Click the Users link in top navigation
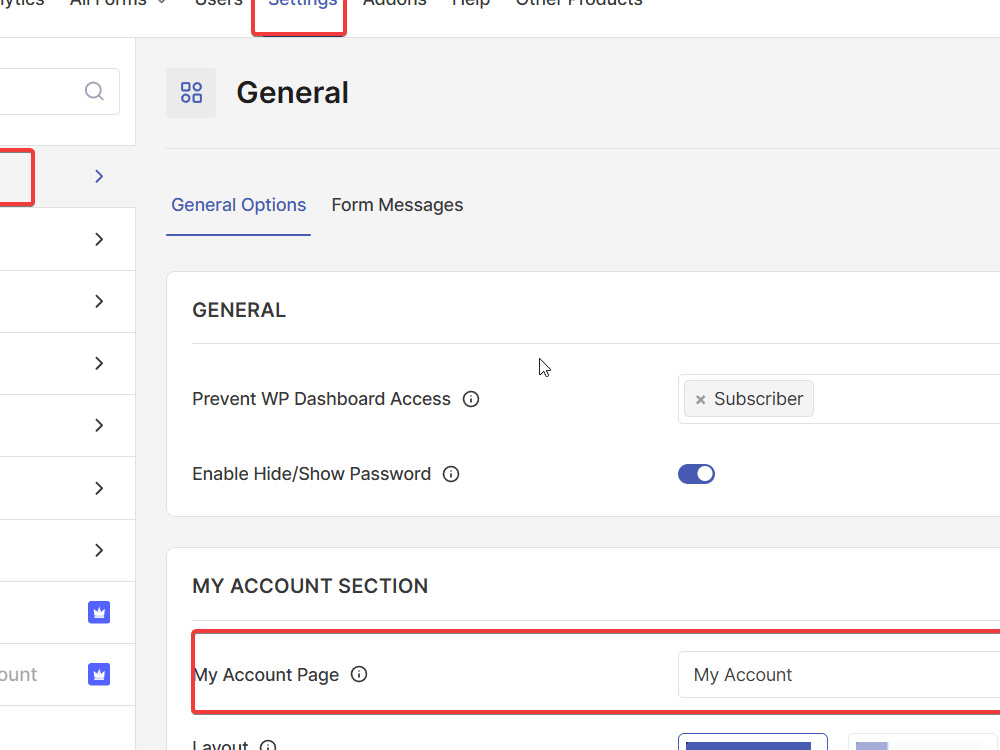Viewport: 1000px width, 750px height. pyautogui.click(x=219, y=3)
